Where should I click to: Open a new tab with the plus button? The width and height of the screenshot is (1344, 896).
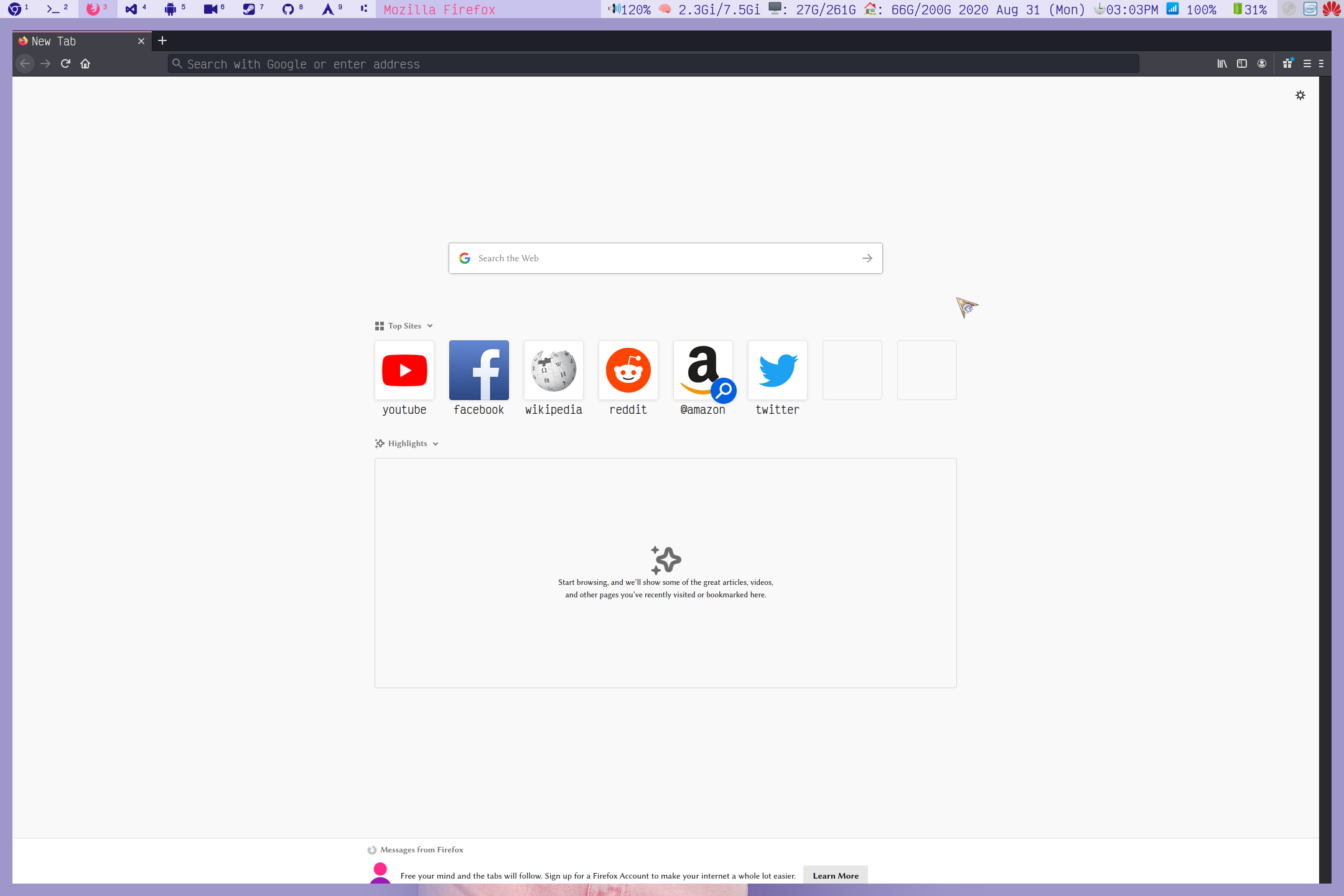coord(162,40)
